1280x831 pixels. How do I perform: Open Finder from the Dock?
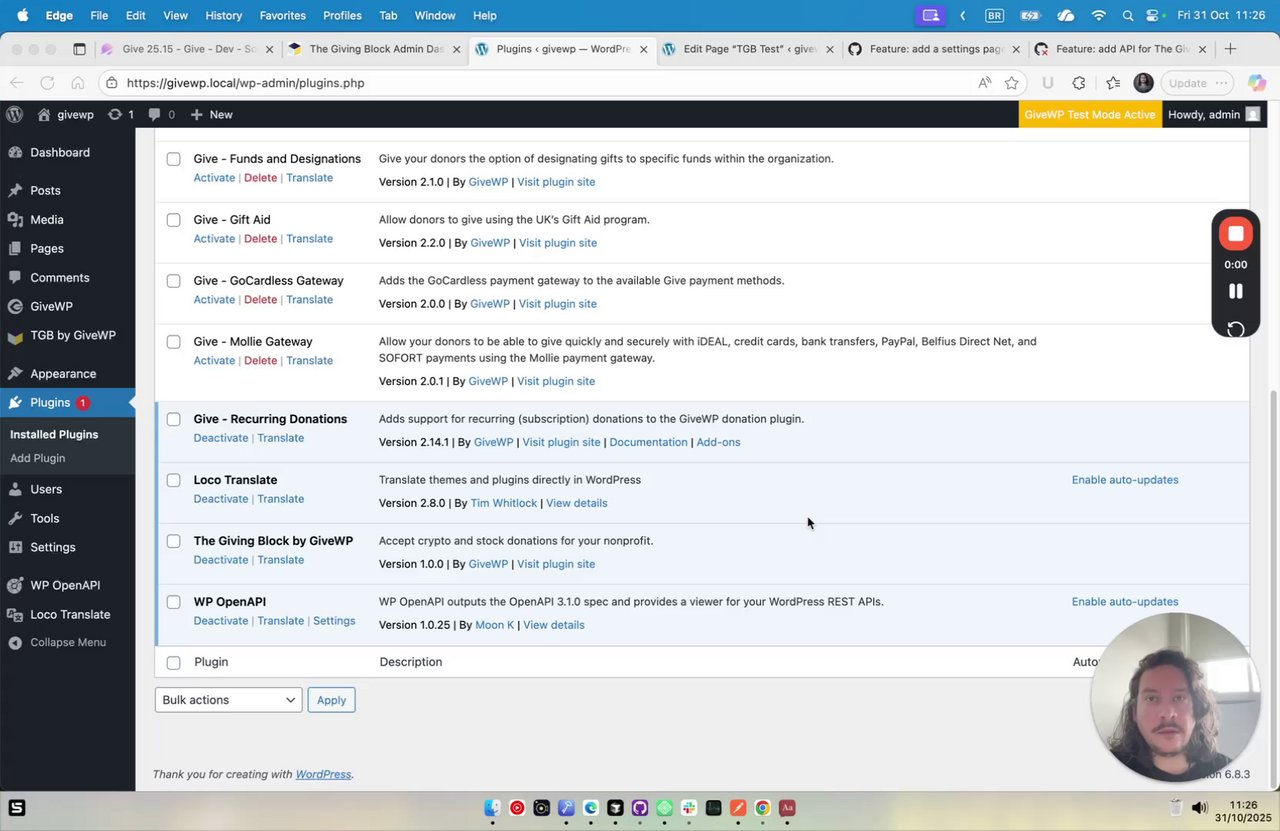(492, 808)
